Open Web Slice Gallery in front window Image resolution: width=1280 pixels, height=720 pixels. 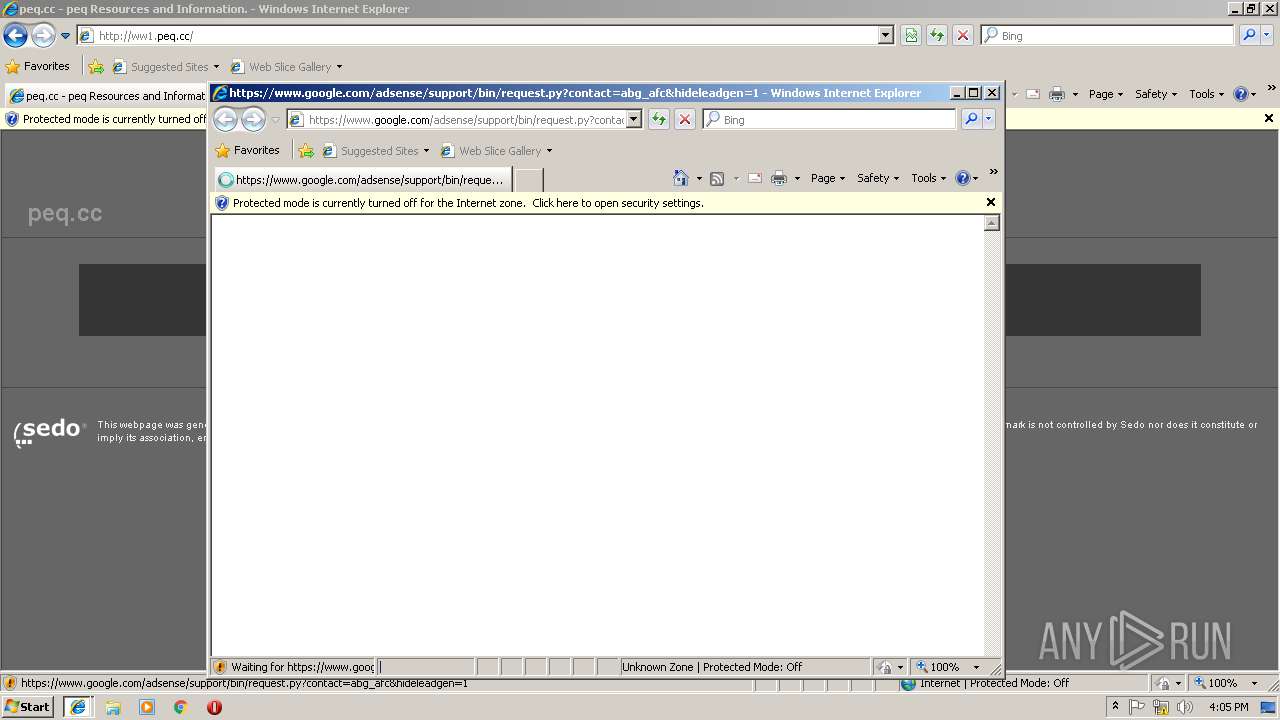pyautogui.click(x=496, y=151)
